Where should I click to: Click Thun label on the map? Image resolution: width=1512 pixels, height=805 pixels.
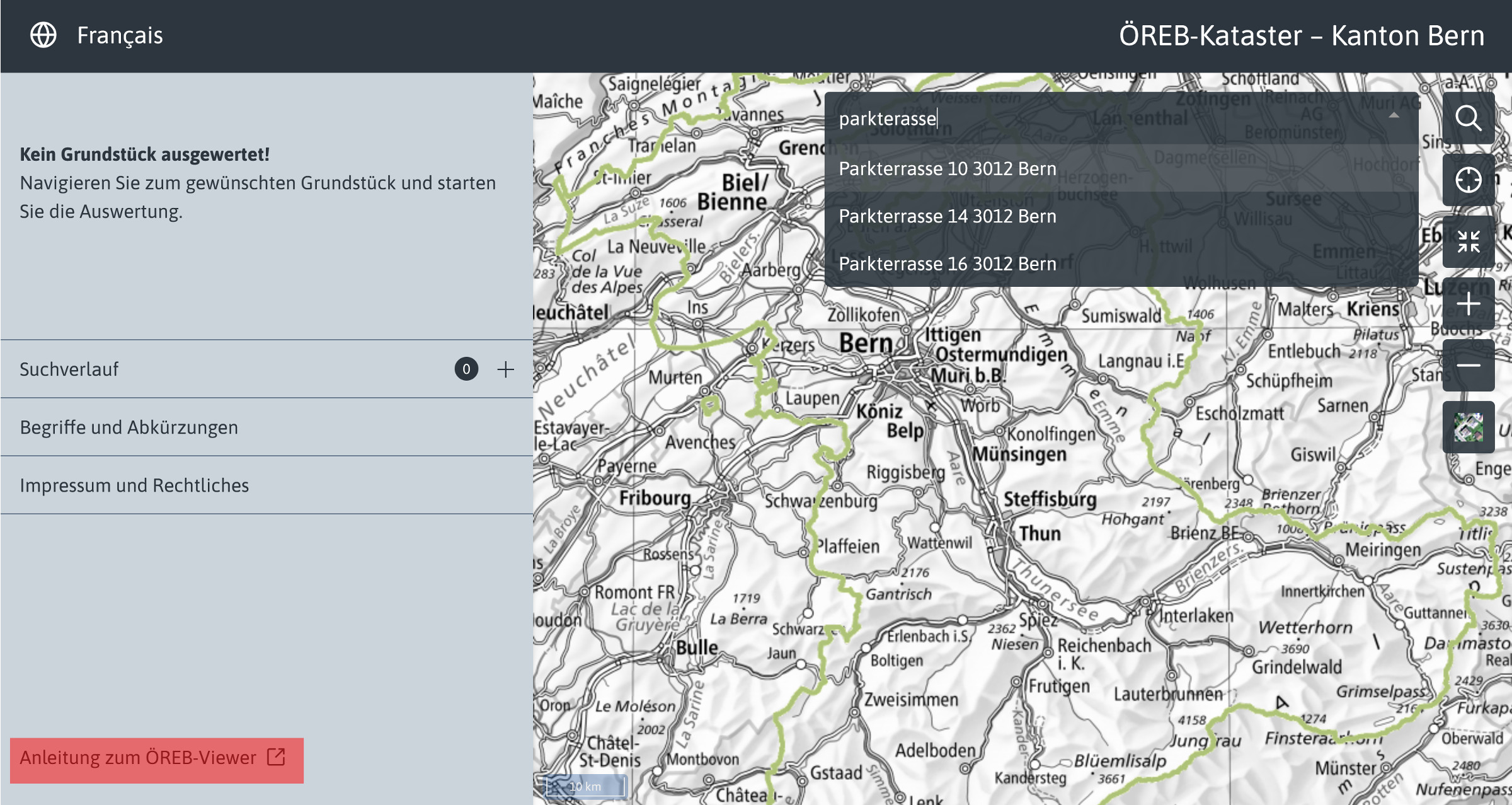(x=1040, y=533)
